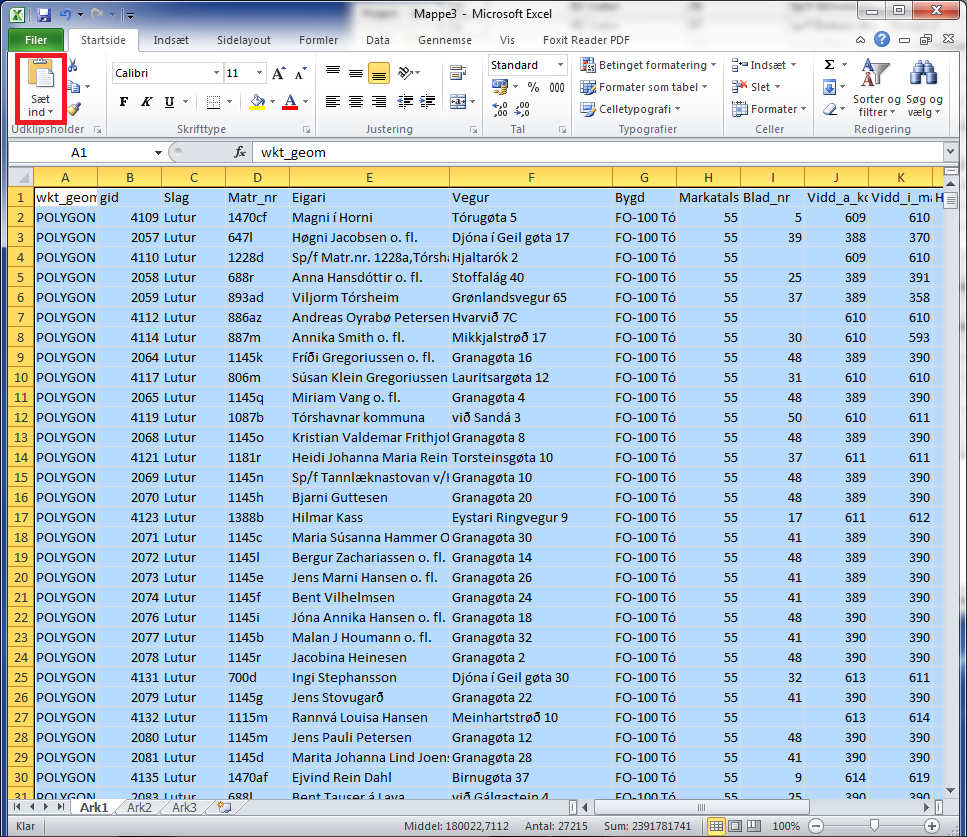Switch to the Indsæt ribbon tab

coord(171,40)
